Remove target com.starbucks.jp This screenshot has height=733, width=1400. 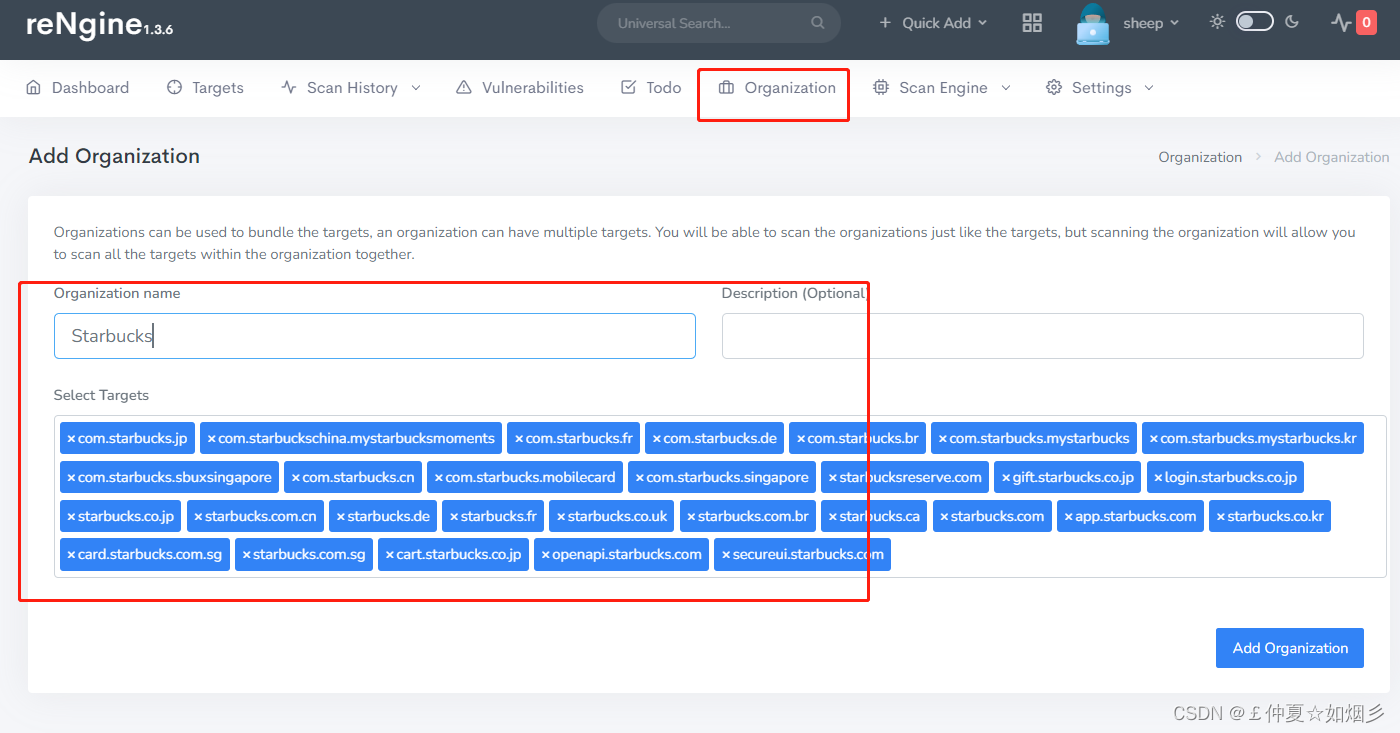[71, 438]
